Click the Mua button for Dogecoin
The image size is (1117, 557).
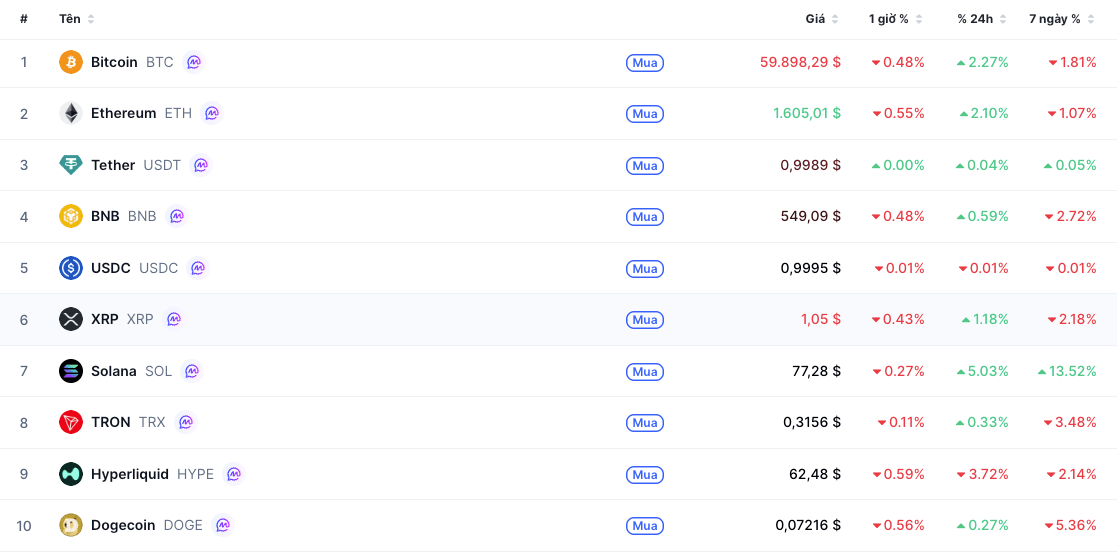[645, 526]
